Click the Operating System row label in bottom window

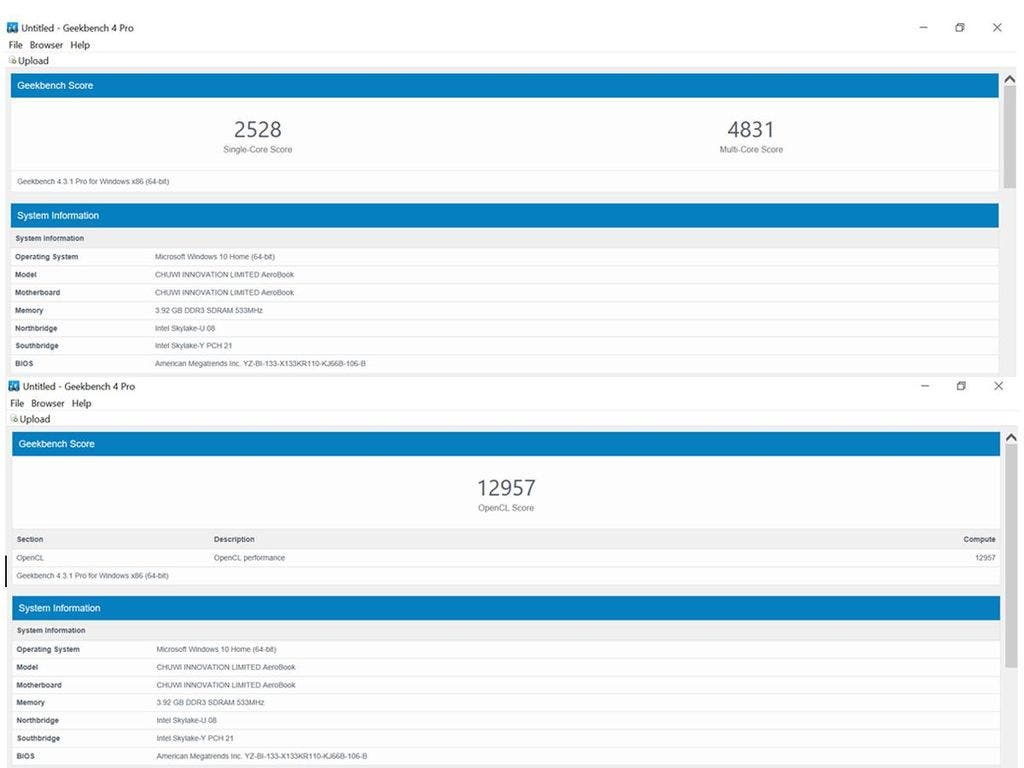[x=48, y=650]
